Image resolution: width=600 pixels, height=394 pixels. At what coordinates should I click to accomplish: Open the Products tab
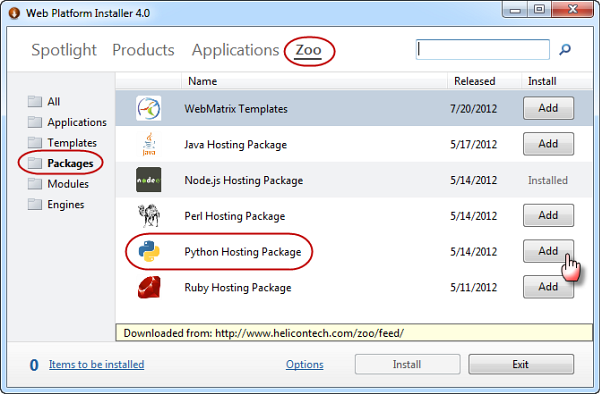point(143,50)
